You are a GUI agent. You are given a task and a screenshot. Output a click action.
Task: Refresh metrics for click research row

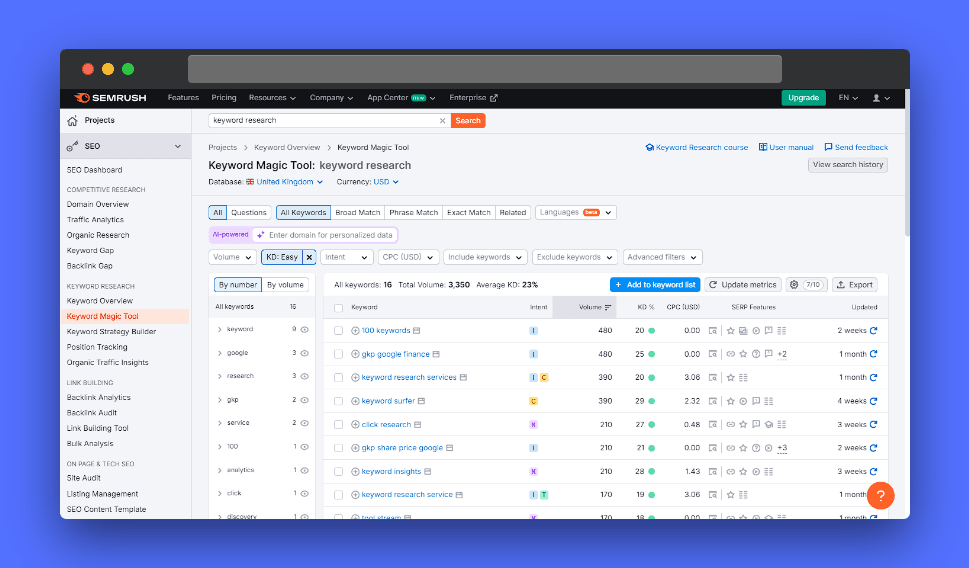pos(874,425)
